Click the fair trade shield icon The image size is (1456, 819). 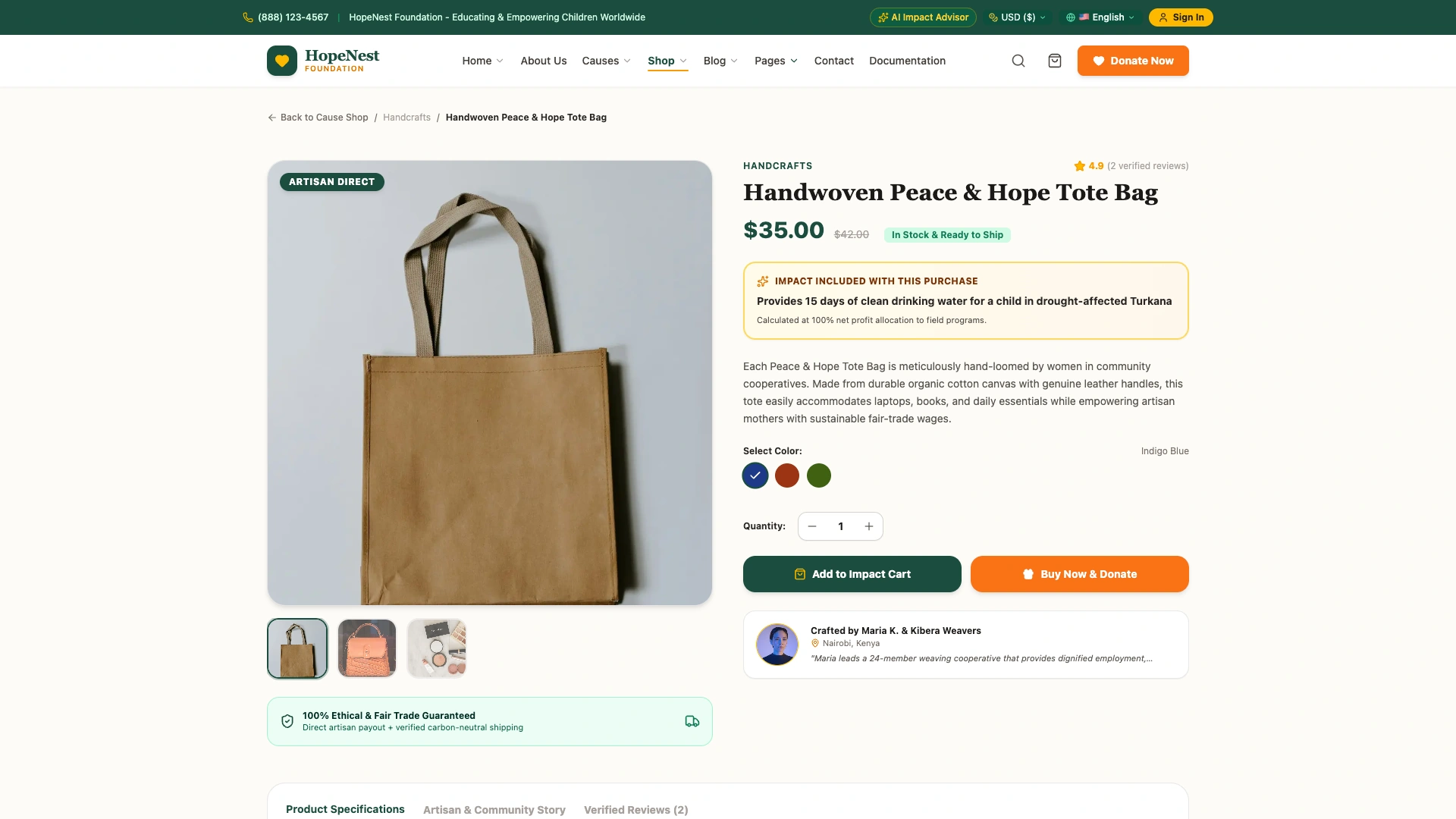coord(287,721)
